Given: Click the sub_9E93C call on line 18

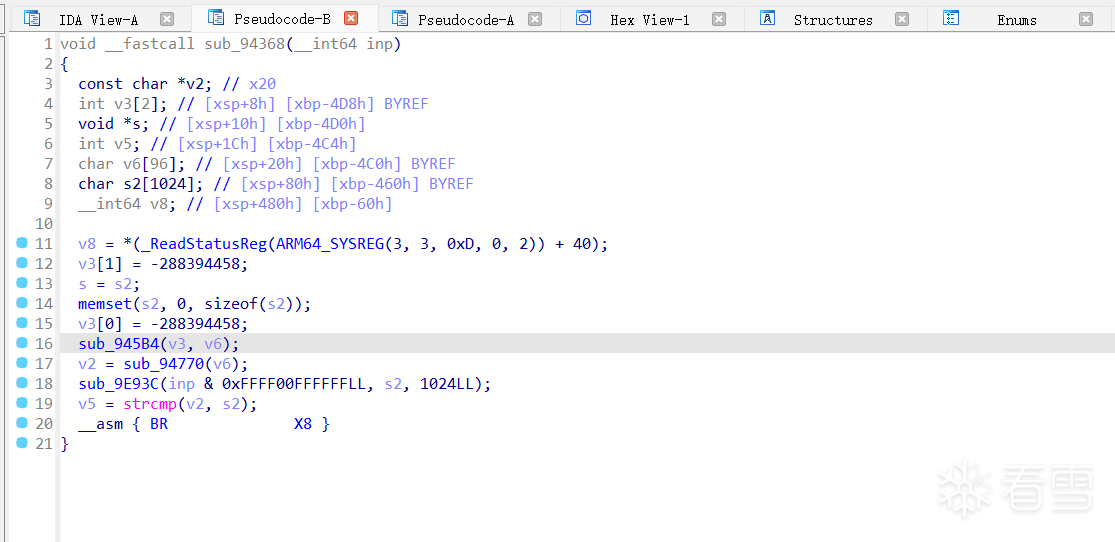Looking at the screenshot, I should coord(119,384).
